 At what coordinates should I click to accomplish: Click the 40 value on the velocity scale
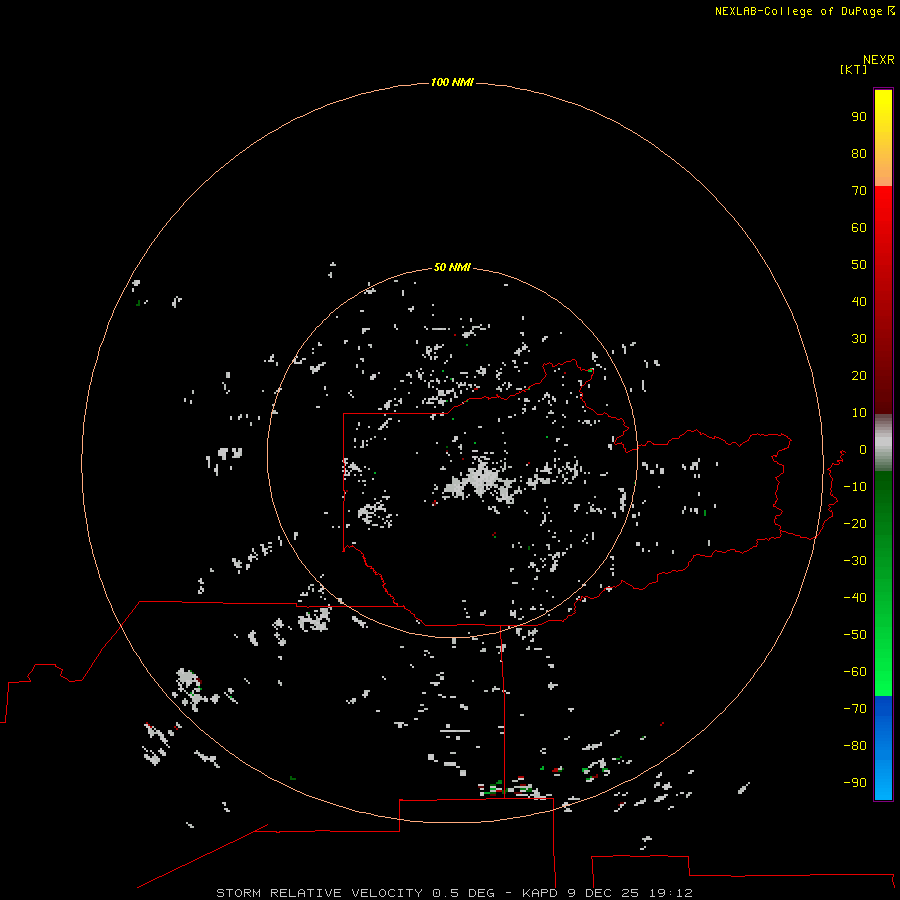click(x=859, y=301)
